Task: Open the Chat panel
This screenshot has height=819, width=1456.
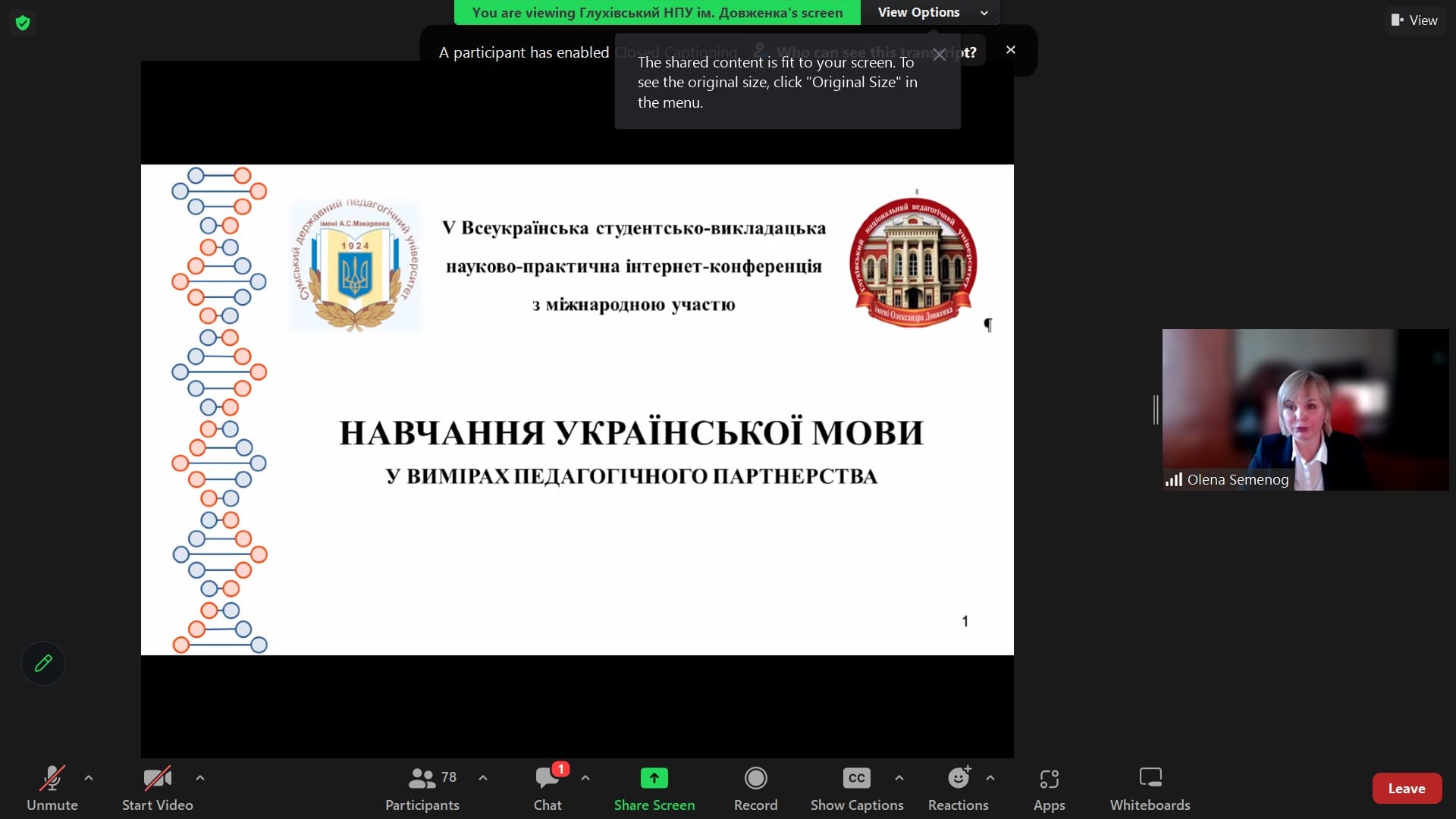Action: point(548,788)
